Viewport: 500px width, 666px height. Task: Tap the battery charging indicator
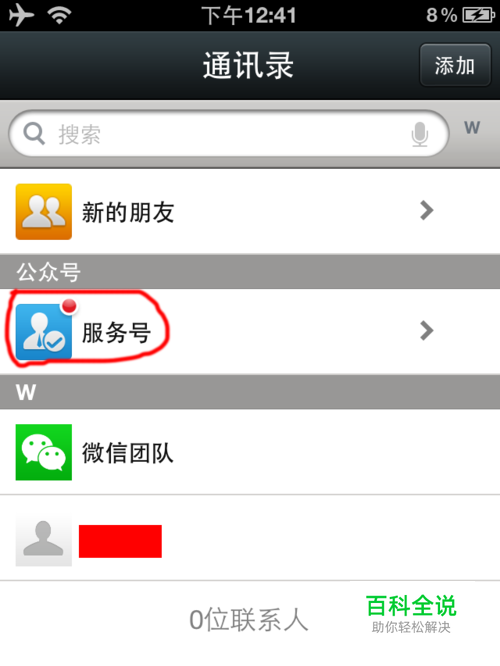point(478,16)
